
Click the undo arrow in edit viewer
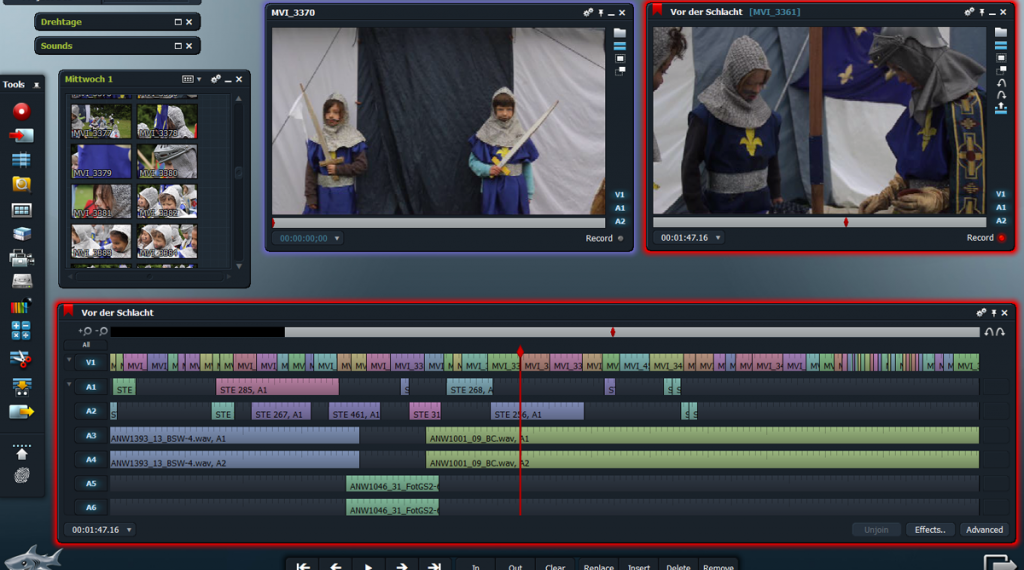point(1001,83)
